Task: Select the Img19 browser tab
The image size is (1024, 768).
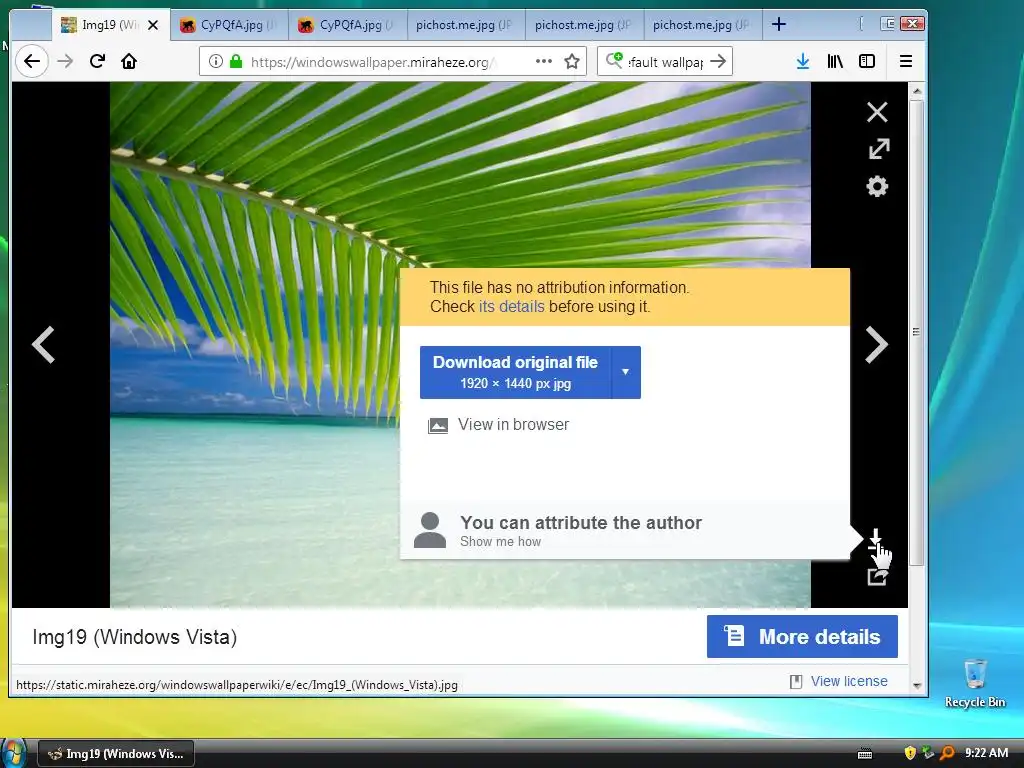Action: point(110,25)
